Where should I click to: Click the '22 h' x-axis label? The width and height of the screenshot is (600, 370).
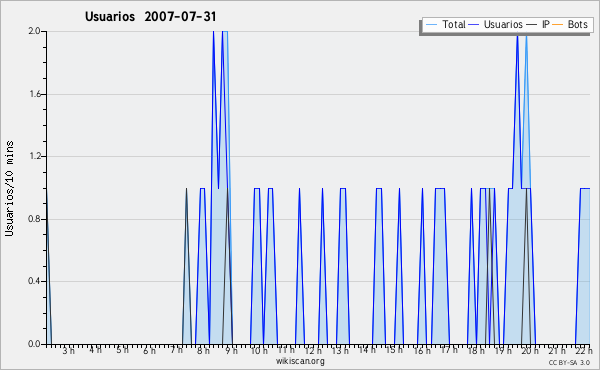[x=584, y=351]
